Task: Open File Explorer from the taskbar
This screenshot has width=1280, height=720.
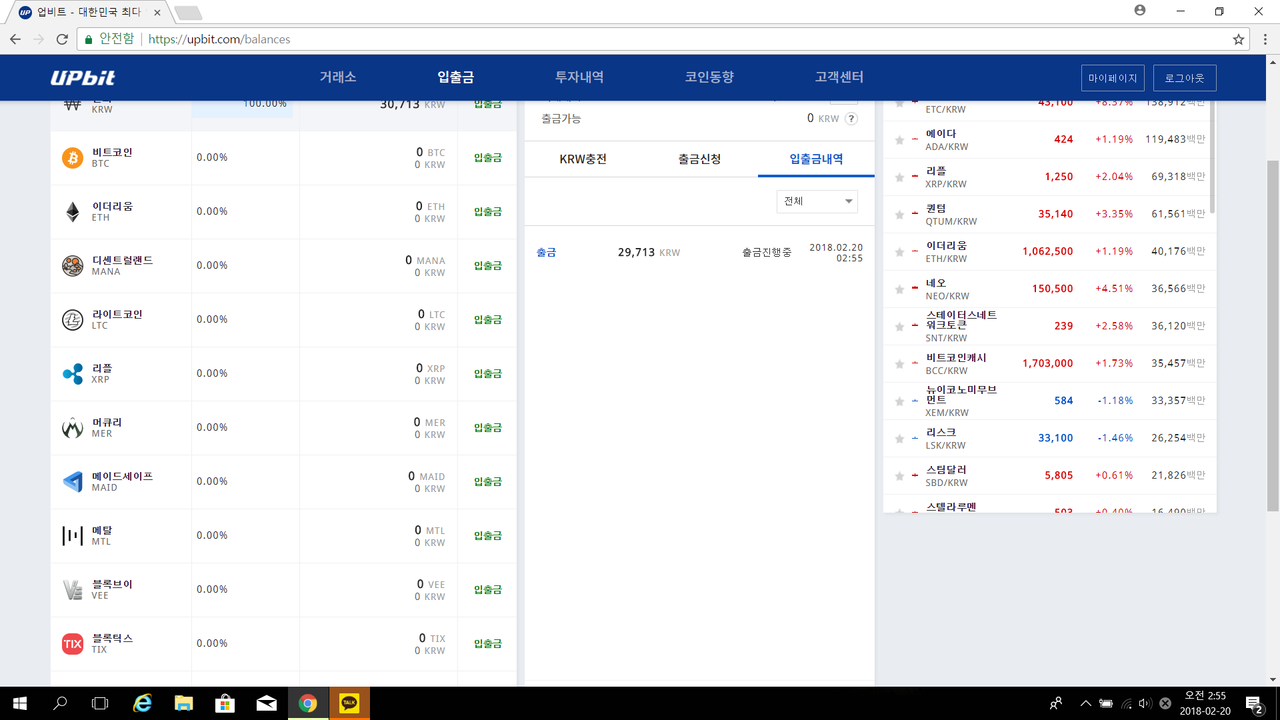Action: (x=184, y=703)
